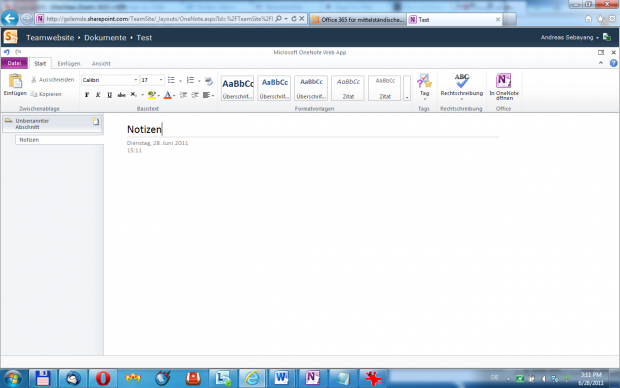This screenshot has width=620, height=388.
Task: Run Rechtschreibung spell check
Action: pyautogui.click(x=461, y=87)
